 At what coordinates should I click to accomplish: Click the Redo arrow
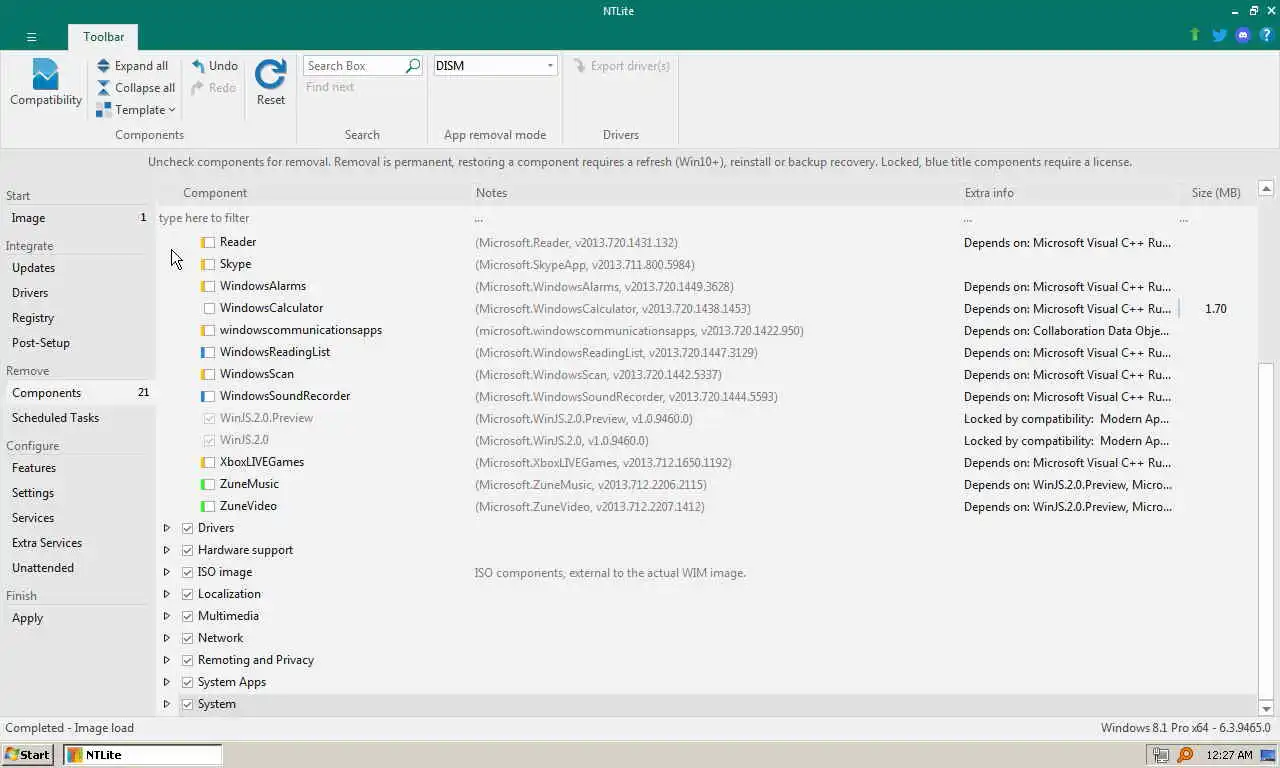pyautogui.click(x=198, y=88)
